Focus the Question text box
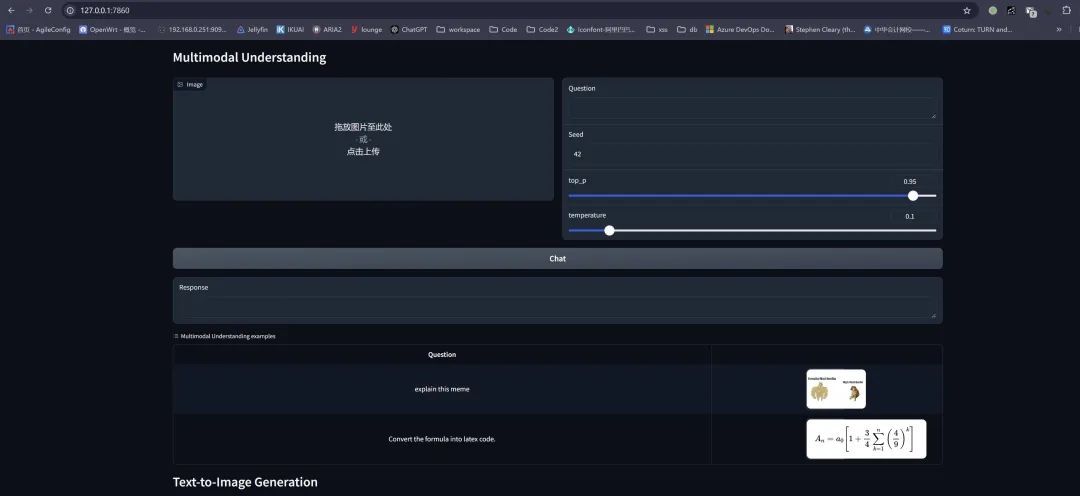The width and height of the screenshot is (1080, 496). [752, 108]
